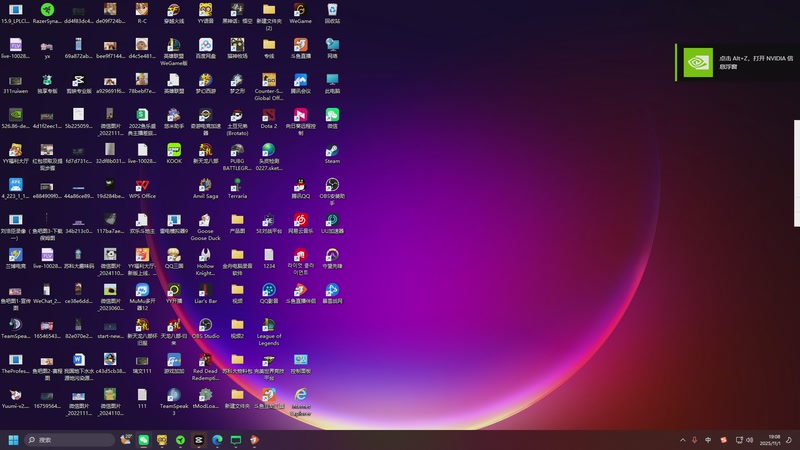The height and width of the screenshot is (450, 800).
Task: Open the 311ruiwen image file
Action: 15,84
